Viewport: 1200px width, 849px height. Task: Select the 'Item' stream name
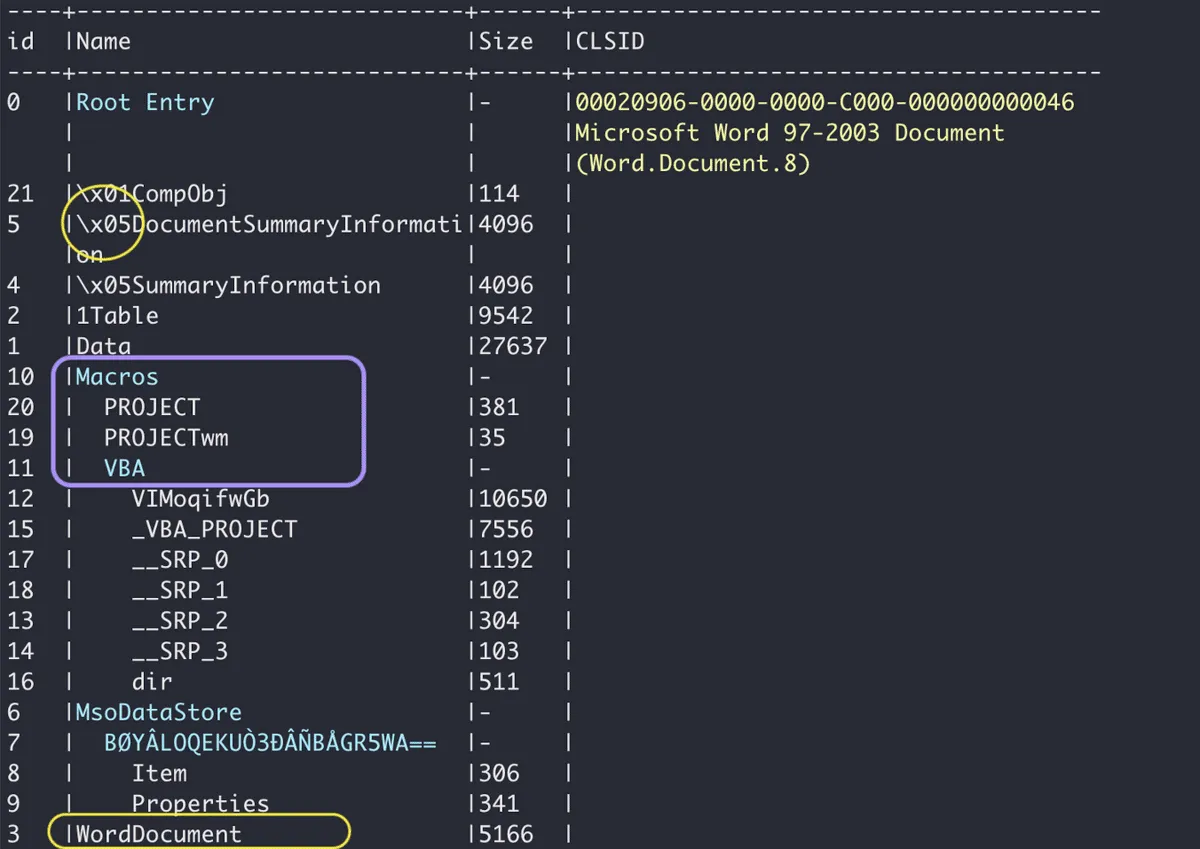point(159,773)
